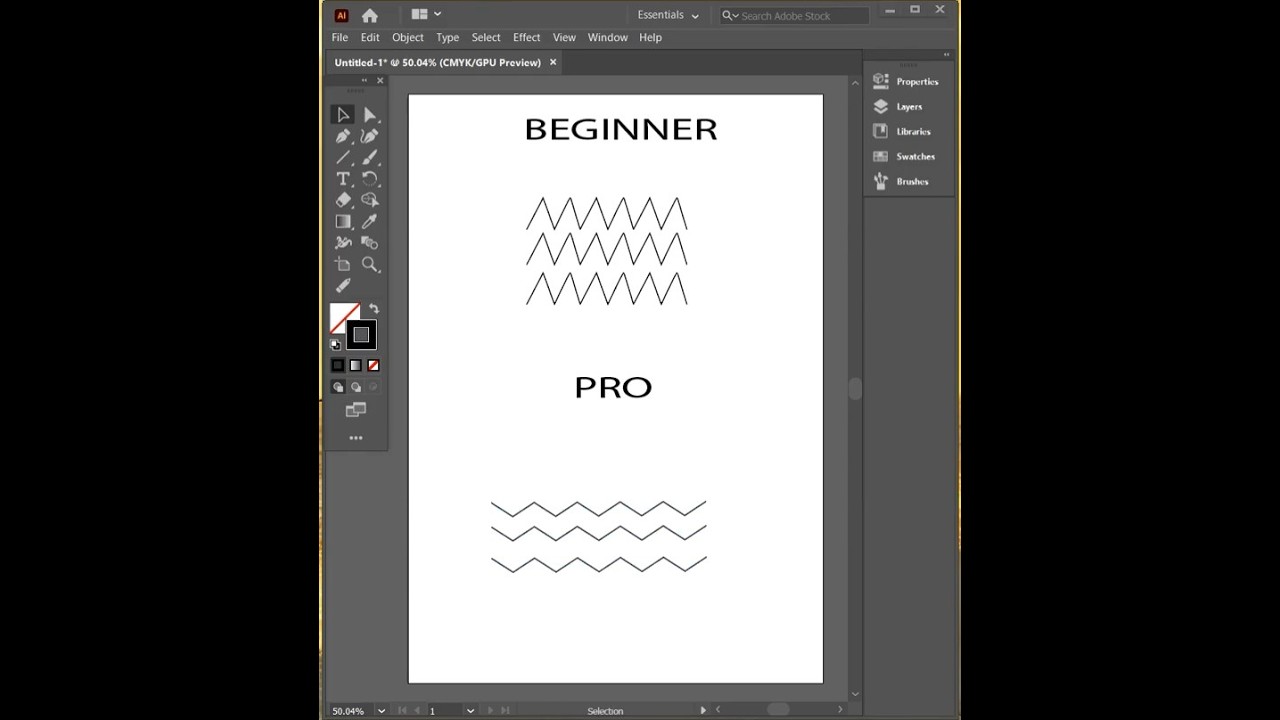Switch to Untitled-1 document tab
Screen dimensions: 1280x720
(438, 62)
